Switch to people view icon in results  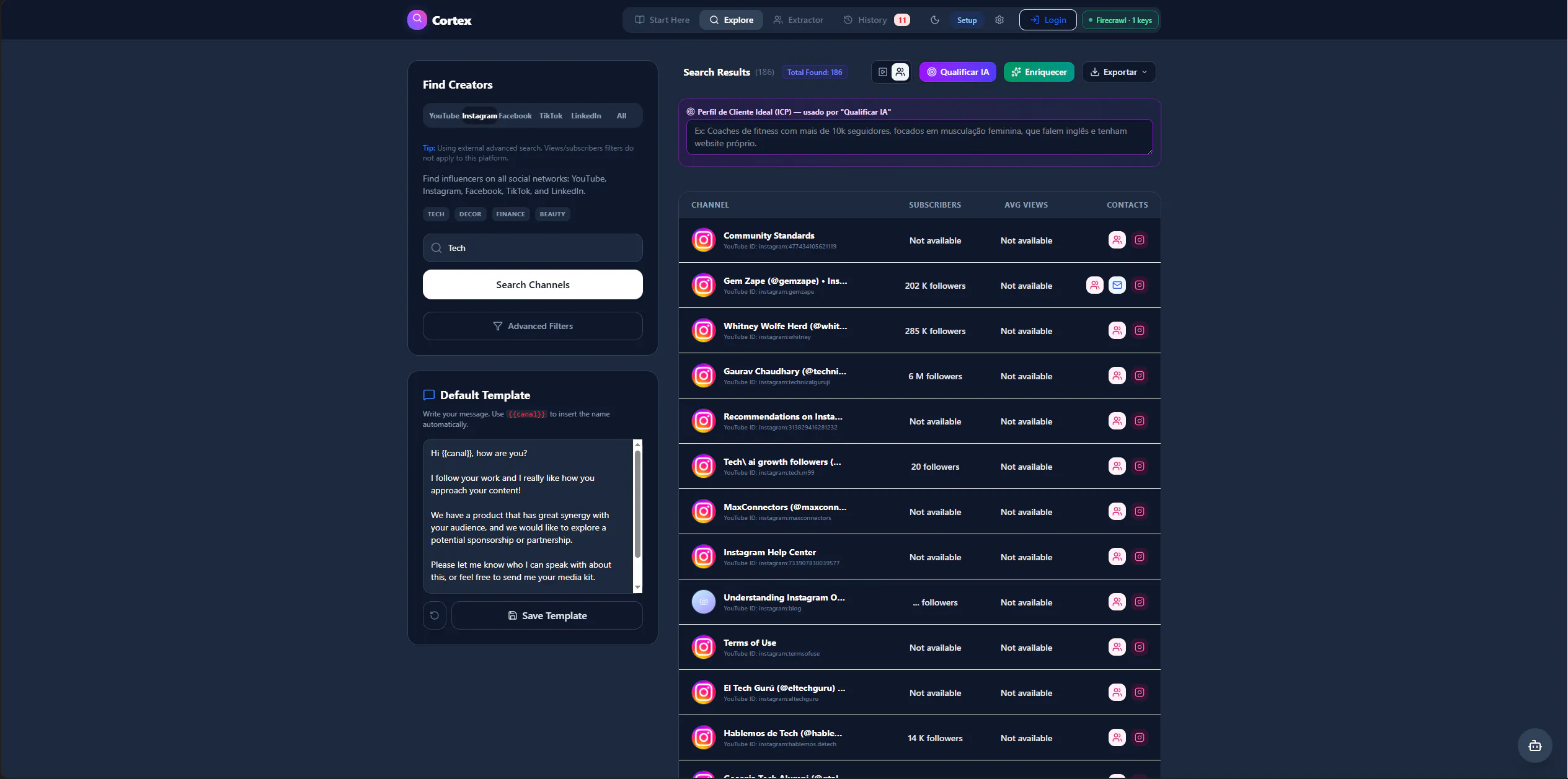point(900,72)
